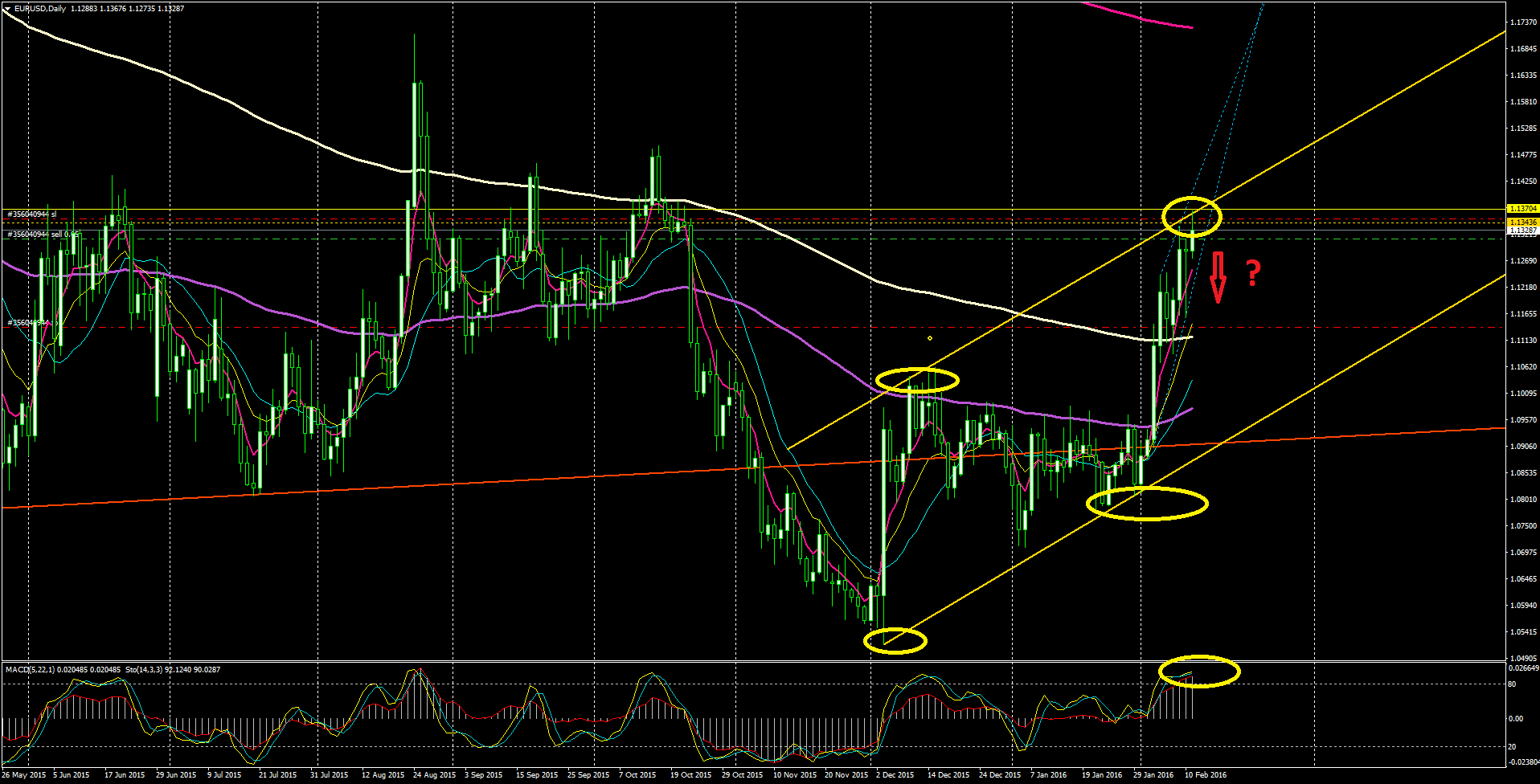This screenshot has height=784, width=1540.
Task: Click the 1.13287 current price tag
Action: pos(1522,231)
